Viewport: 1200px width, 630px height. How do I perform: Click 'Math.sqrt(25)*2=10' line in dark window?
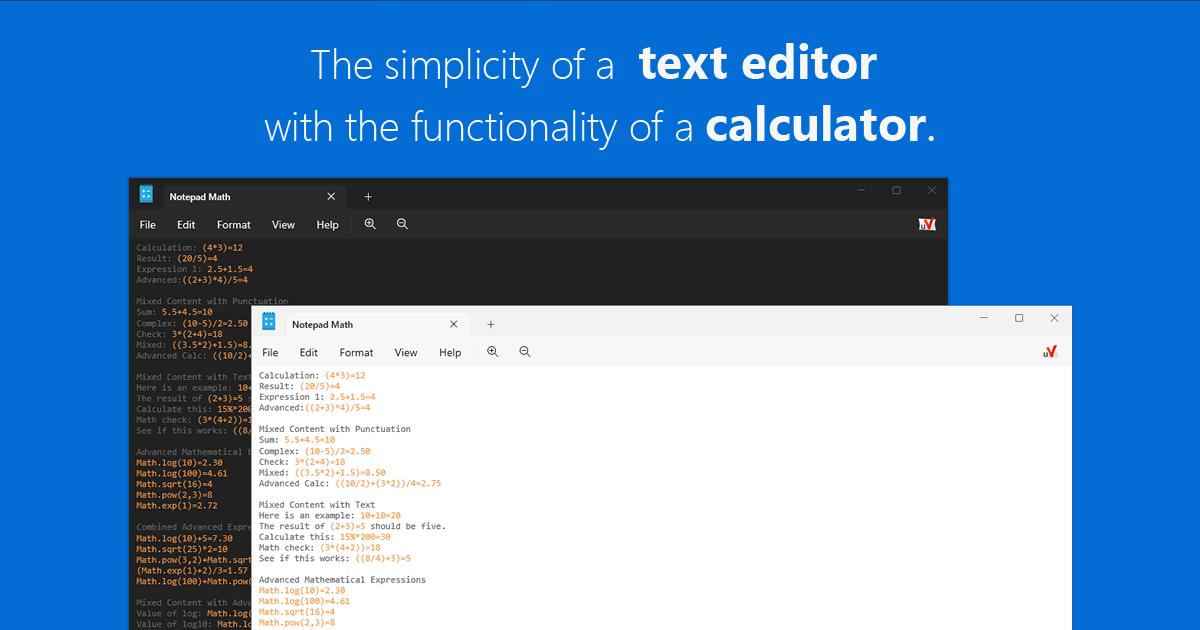pos(182,549)
